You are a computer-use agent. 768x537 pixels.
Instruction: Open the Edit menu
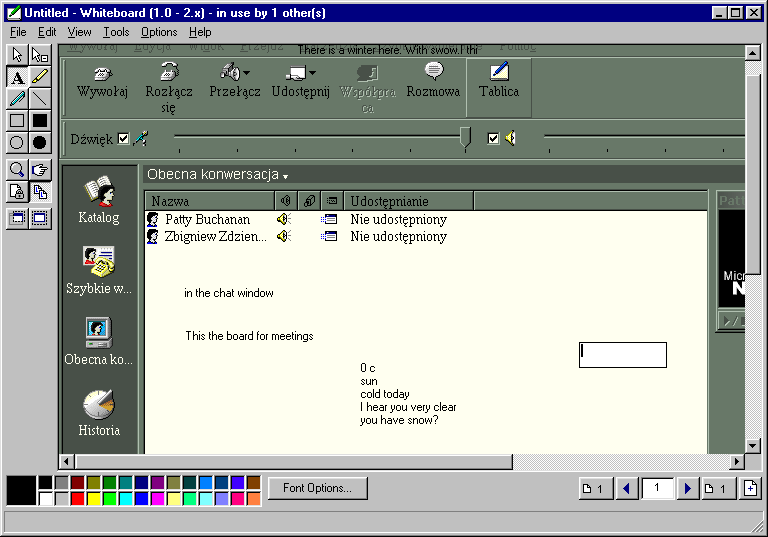(47, 32)
